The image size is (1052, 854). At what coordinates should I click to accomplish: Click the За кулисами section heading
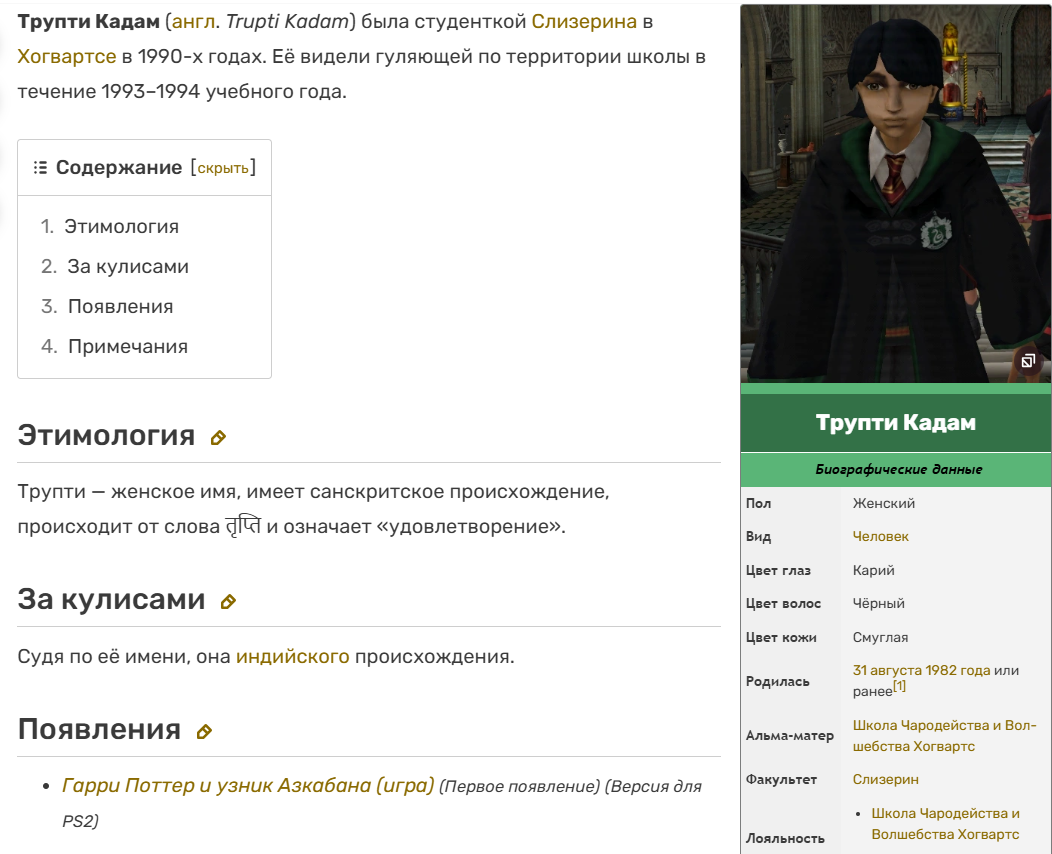111,599
